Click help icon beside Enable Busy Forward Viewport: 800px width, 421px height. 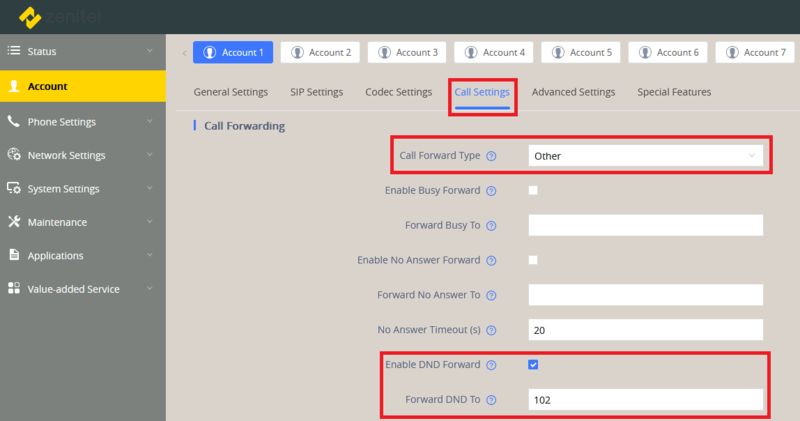pyautogui.click(x=491, y=191)
